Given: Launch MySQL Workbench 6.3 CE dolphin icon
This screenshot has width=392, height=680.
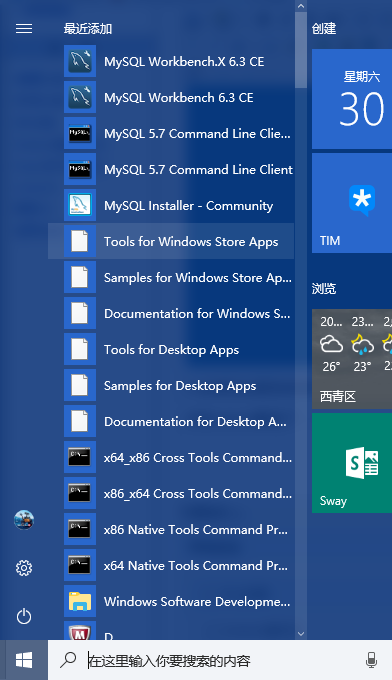Looking at the screenshot, I should tap(80, 97).
